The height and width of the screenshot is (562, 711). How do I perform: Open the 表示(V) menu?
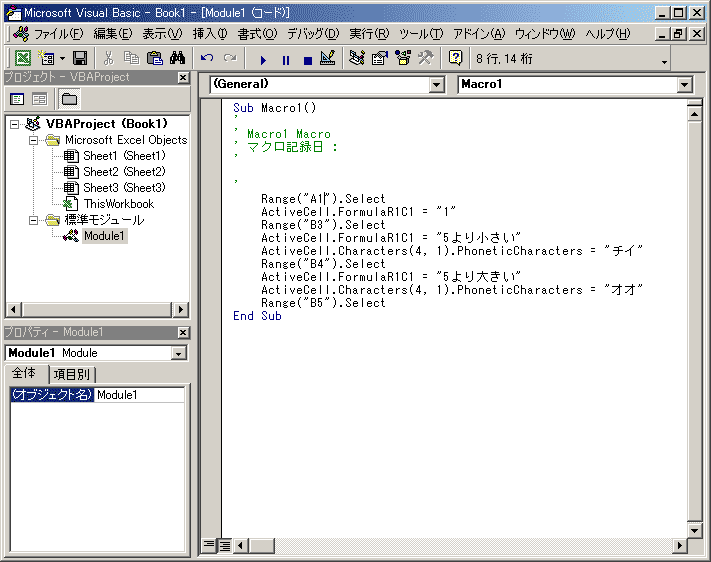(162, 34)
